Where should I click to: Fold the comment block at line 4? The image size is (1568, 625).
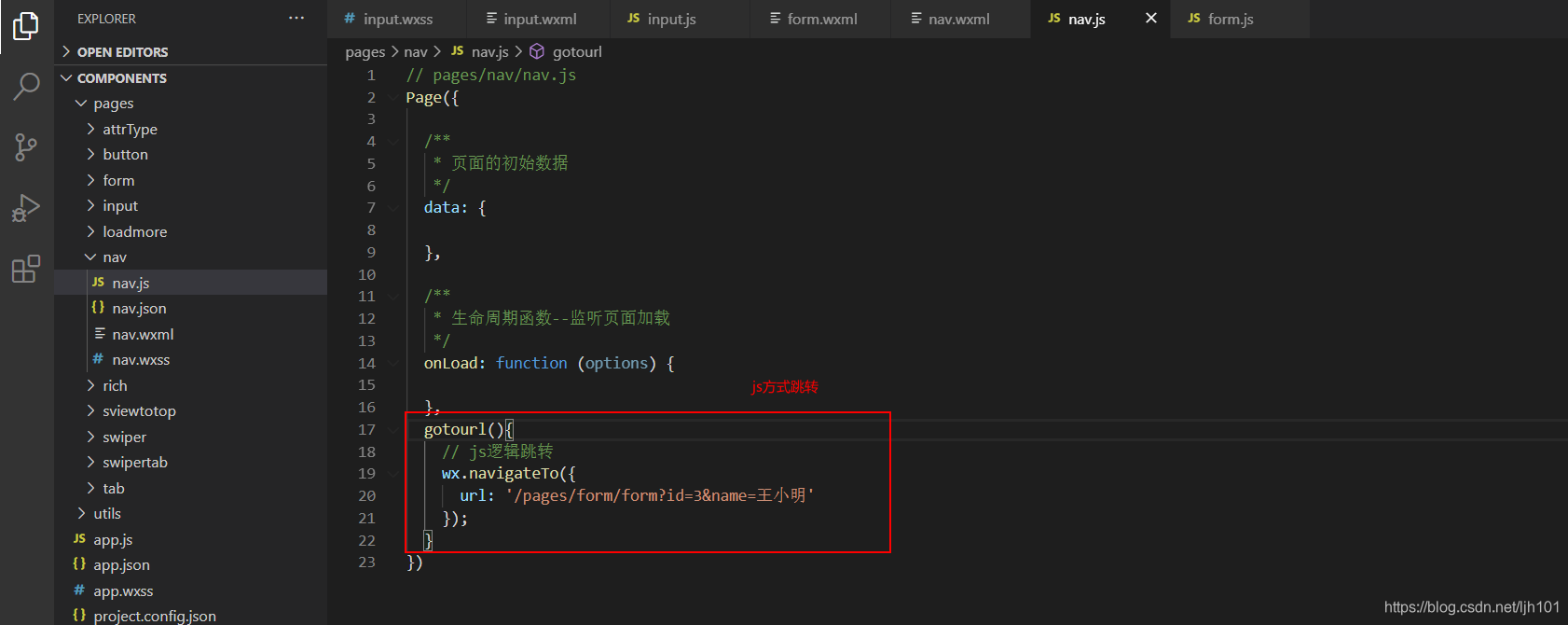[394, 142]
